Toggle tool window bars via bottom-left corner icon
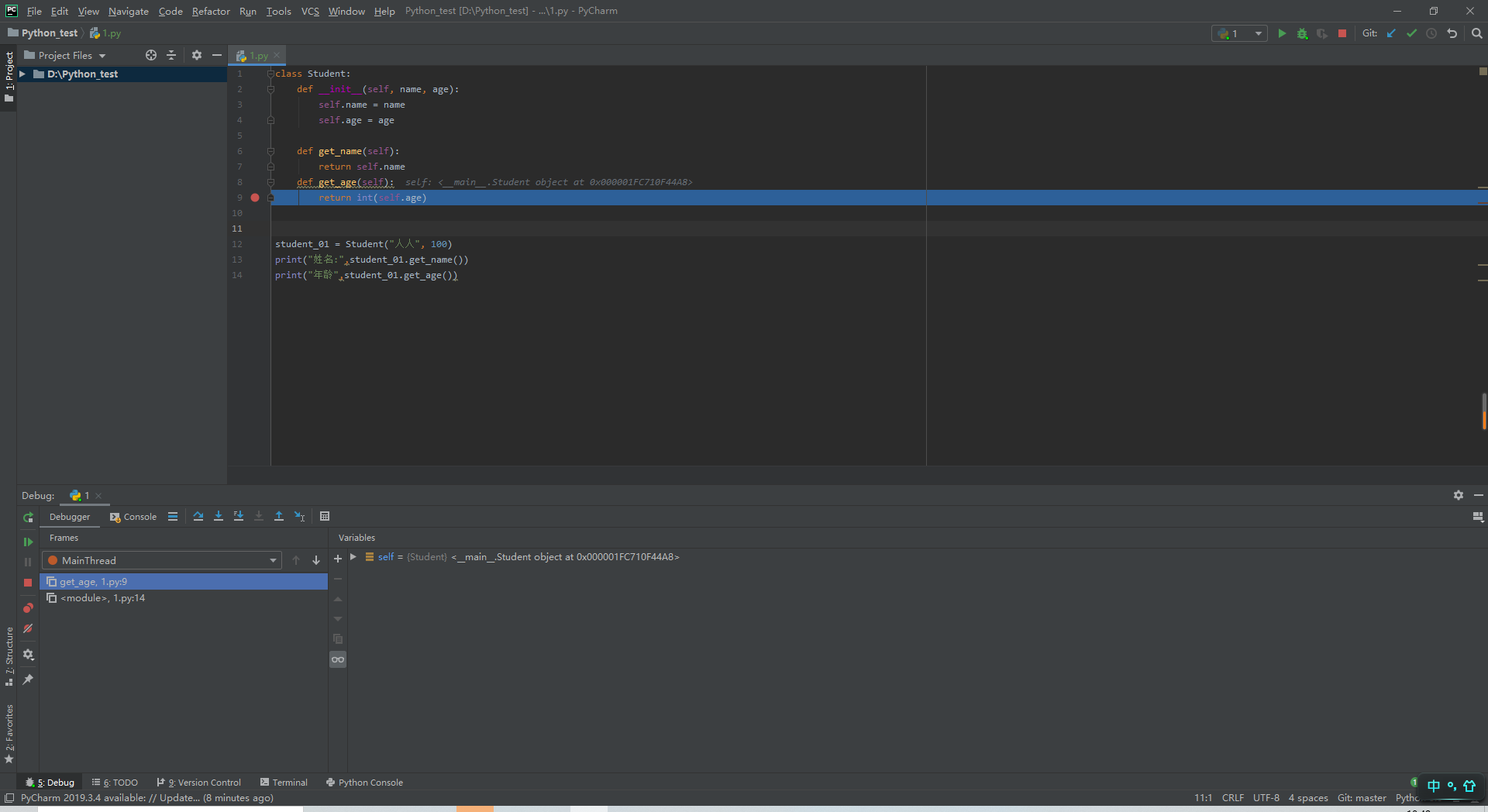 [x=9, y=798]
